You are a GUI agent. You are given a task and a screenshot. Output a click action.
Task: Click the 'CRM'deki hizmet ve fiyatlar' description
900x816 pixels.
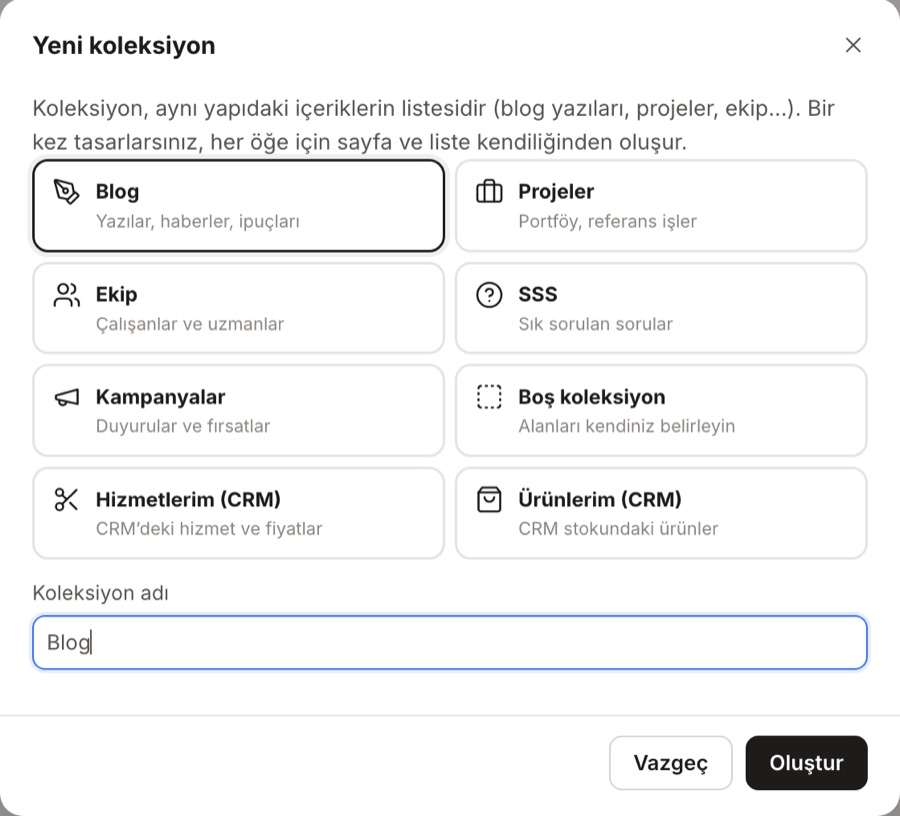point(209,529)
